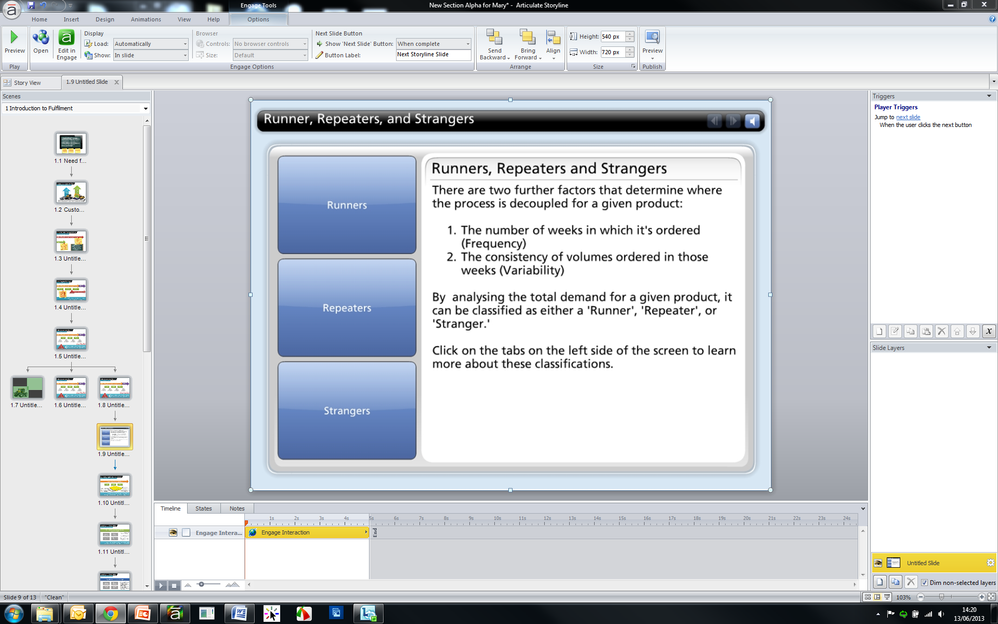
Task: Toggle lock checkbox for Engage Interaction row
Action: [186, 533]
